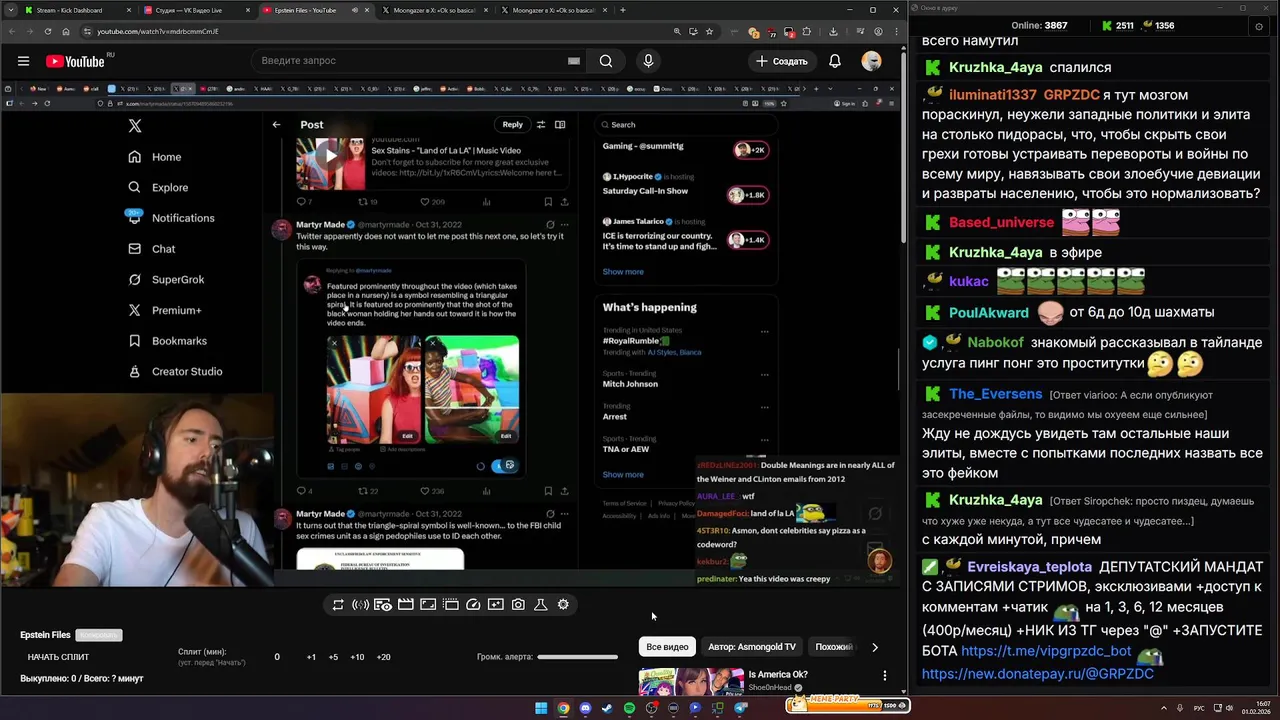Click the YouTube logo

[x=75, y=61]
